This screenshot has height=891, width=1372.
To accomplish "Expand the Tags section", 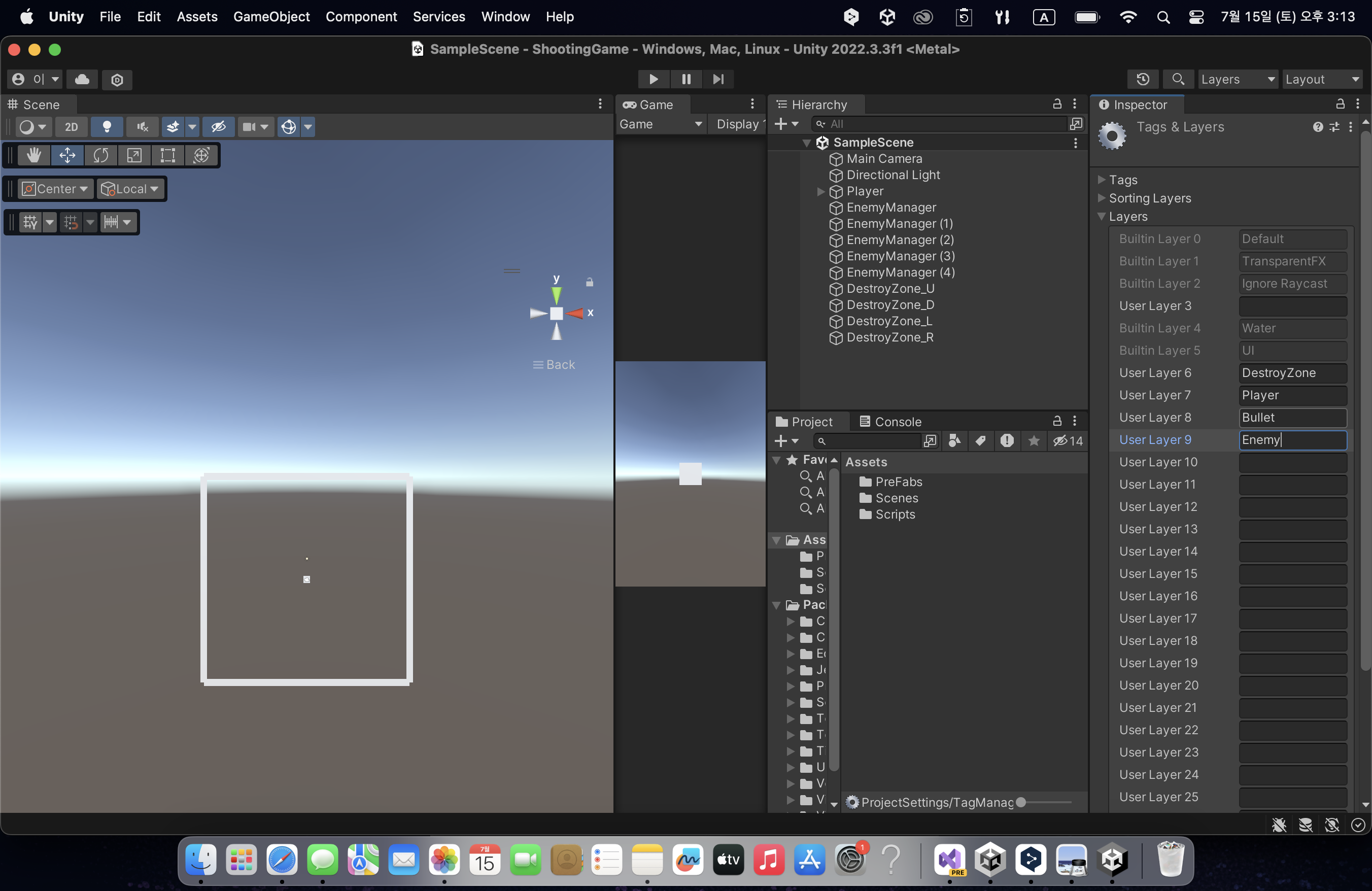I will click(1102, 180).
